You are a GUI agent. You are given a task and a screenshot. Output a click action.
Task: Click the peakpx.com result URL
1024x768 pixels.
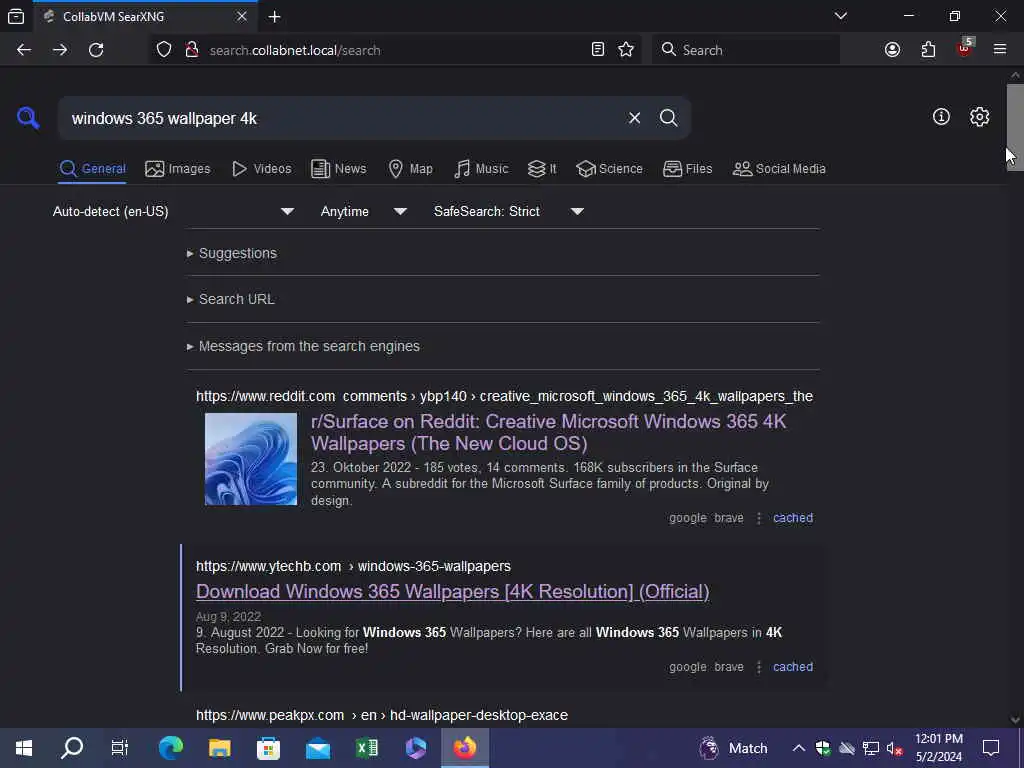[382, 715]
